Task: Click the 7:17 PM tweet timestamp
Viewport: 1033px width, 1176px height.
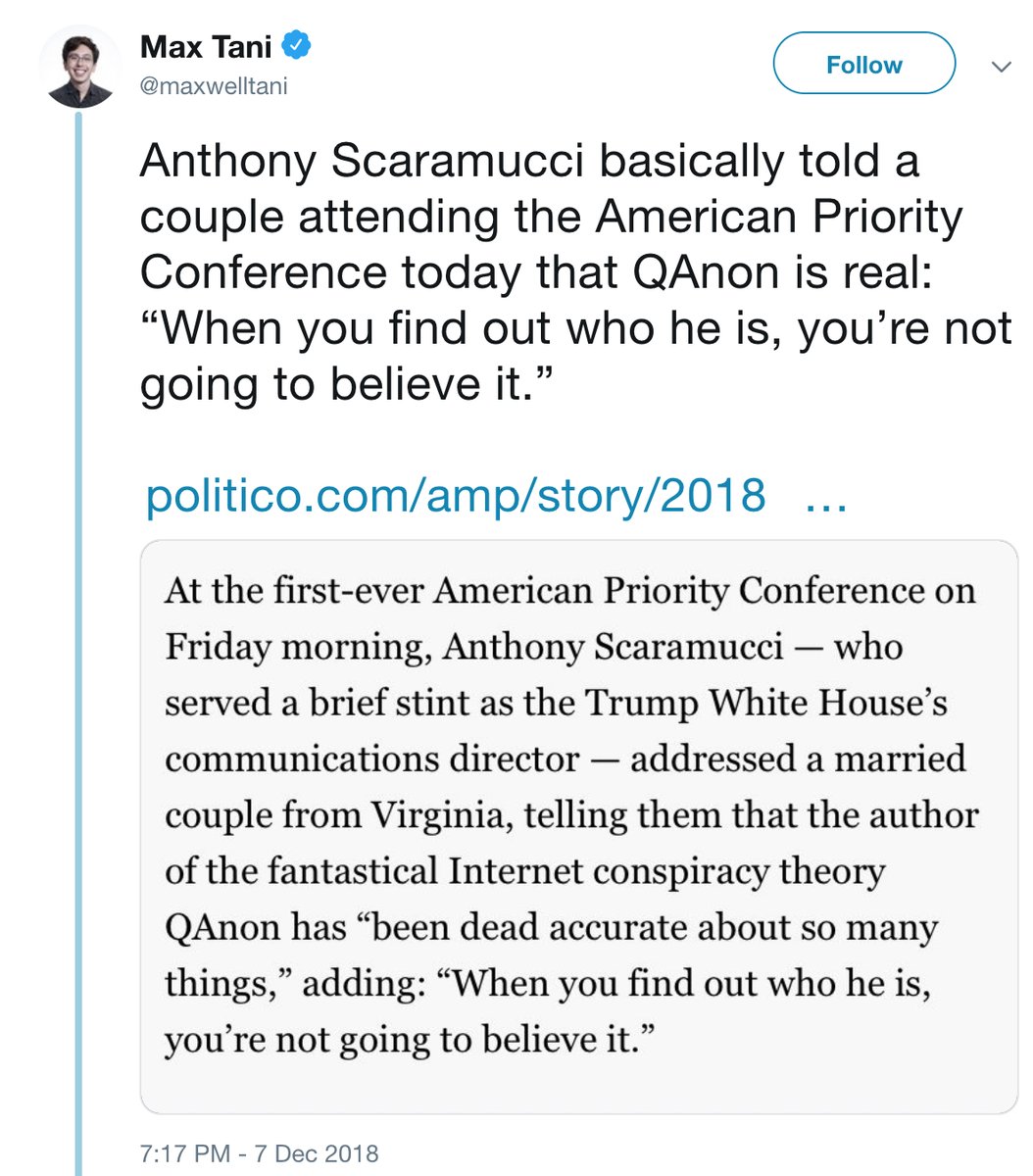Action: (x=184, y=1153)
